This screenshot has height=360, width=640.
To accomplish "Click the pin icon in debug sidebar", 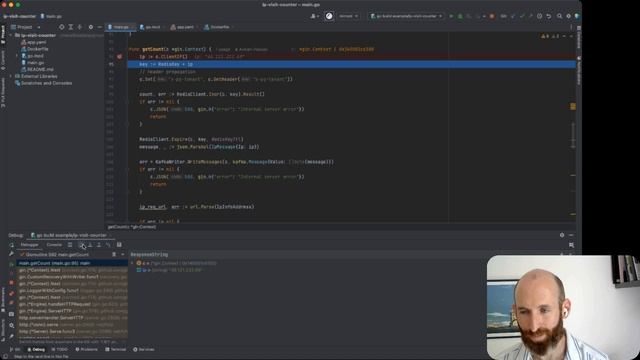I will tap(11, 336).
